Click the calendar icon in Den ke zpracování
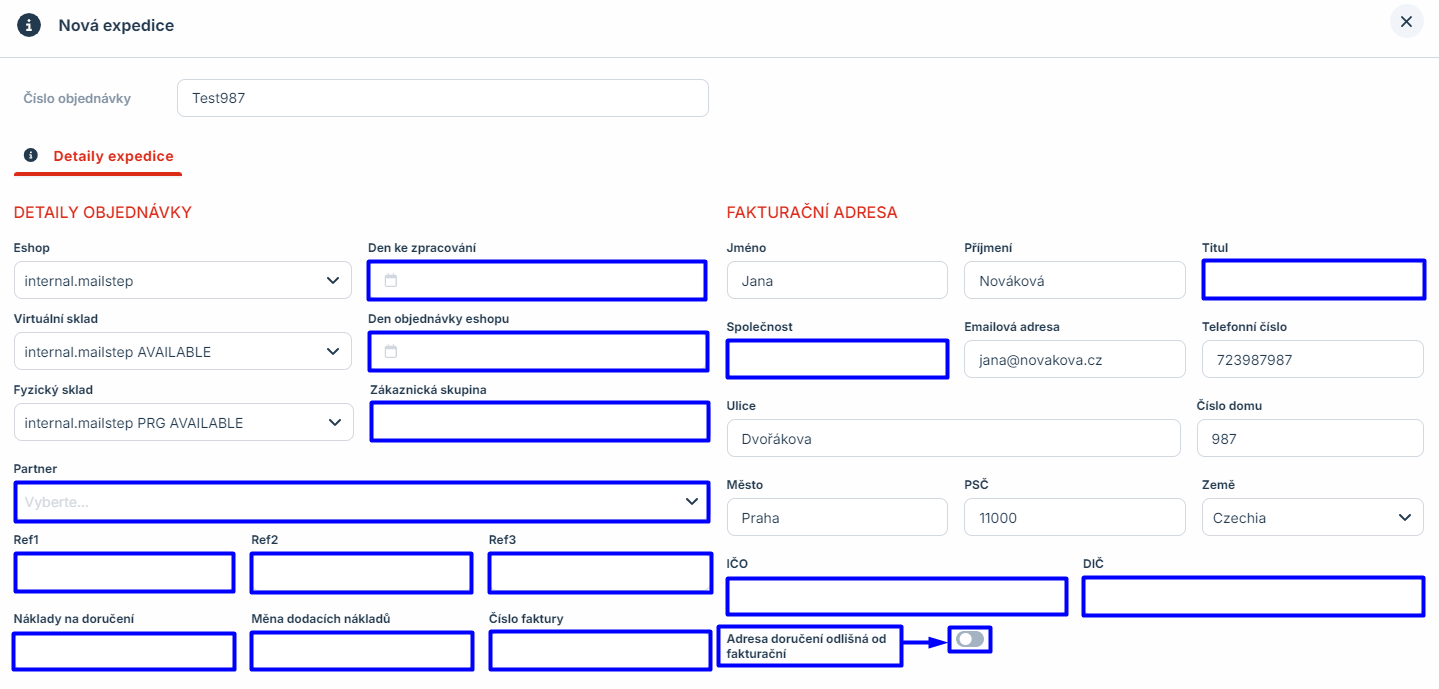Image resolution: width=1439 pixels, height=689 pixels. click(x=391, y=281)
